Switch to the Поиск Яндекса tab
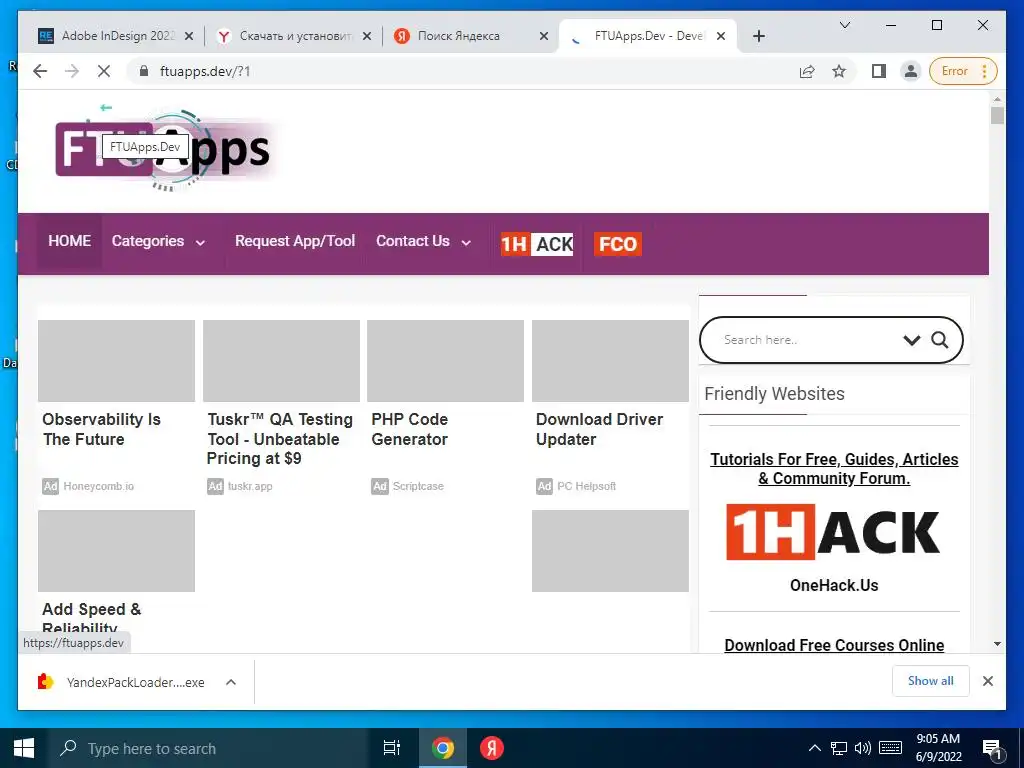The height and width of the screenshot is (768, 1024). (472, 36)
